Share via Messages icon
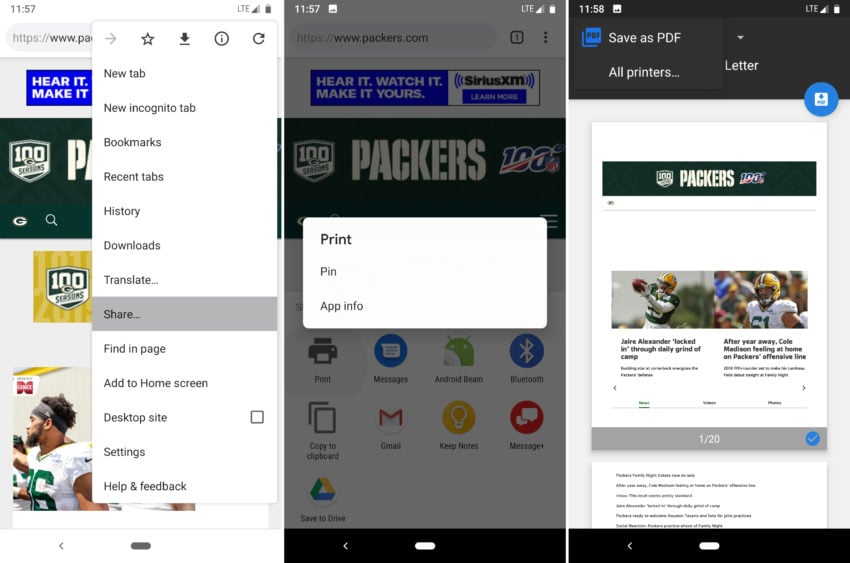Viewport: 850px width, 563px height. pos(390,351)
